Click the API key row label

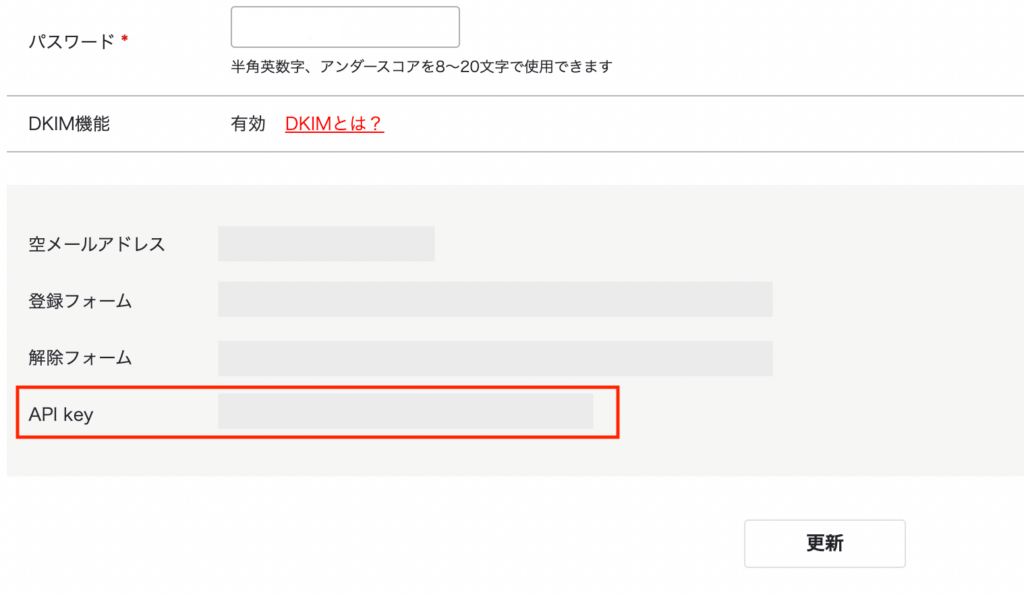(x=60, y=414)
